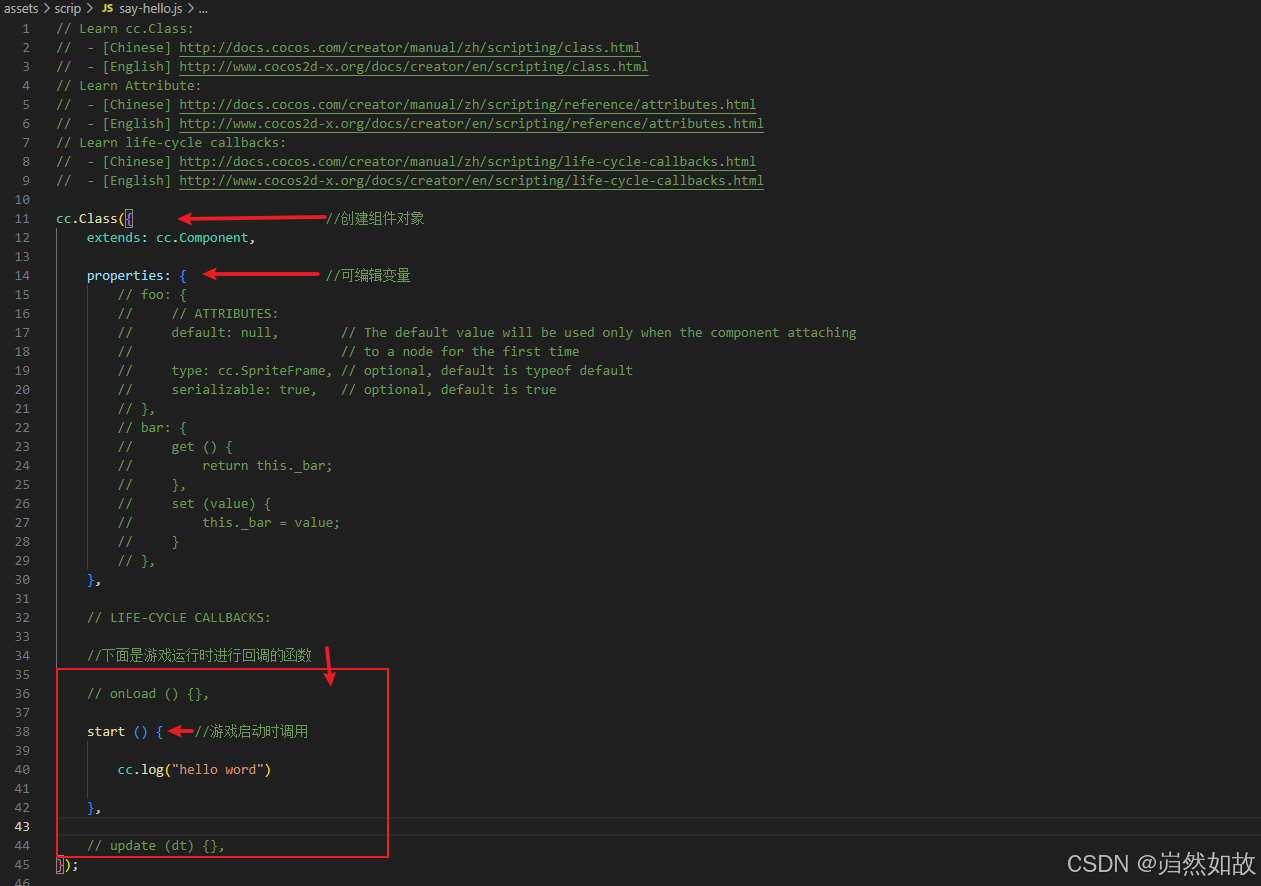
Task: Click the 'to a node for the first time' comment
Action: coord(460,351)
